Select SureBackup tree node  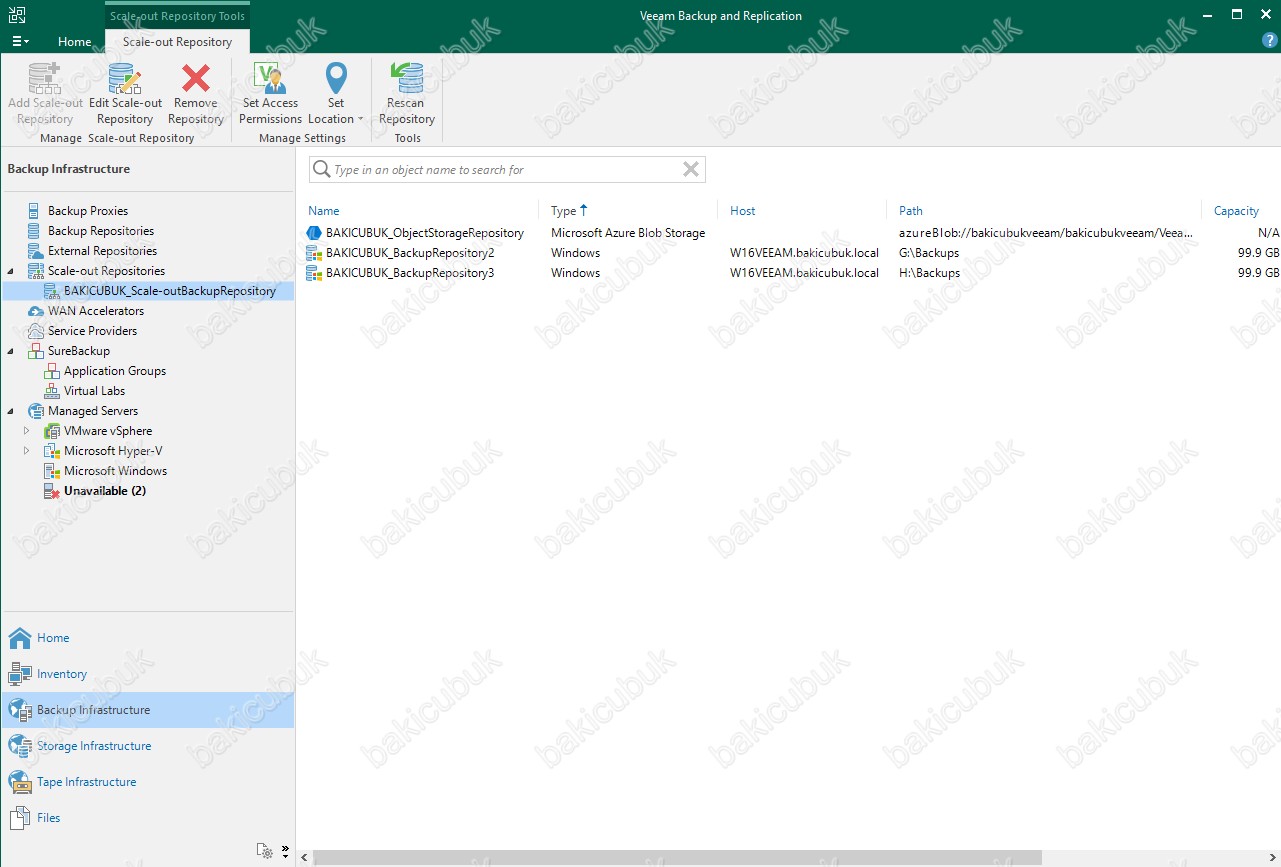[x=78, y=351]
